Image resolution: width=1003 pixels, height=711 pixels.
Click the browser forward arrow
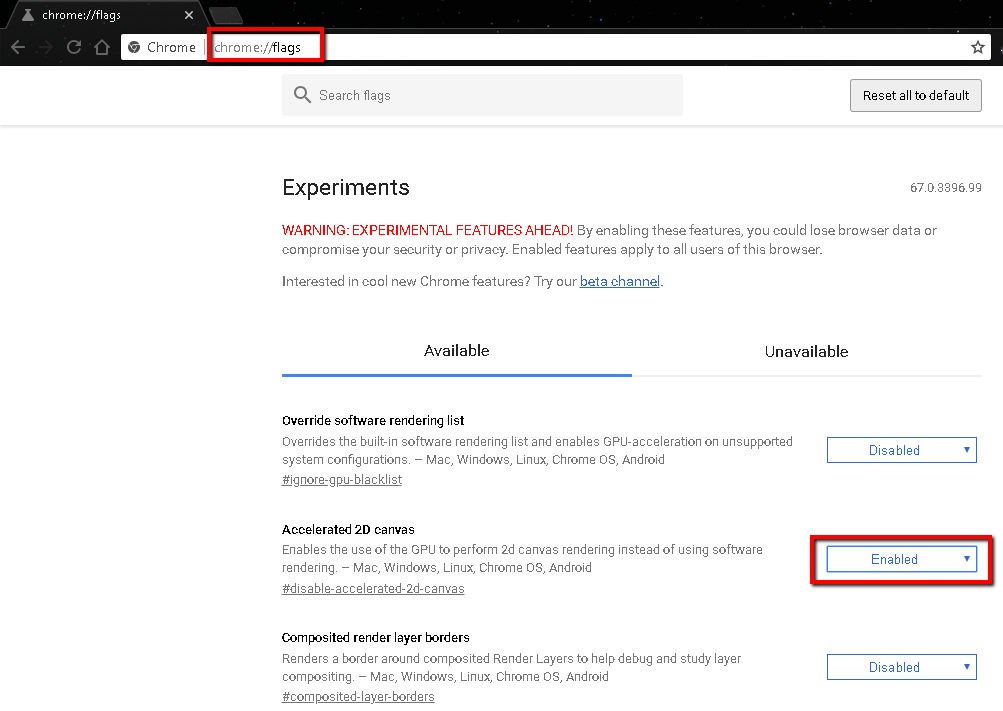(x=46, y=47)
